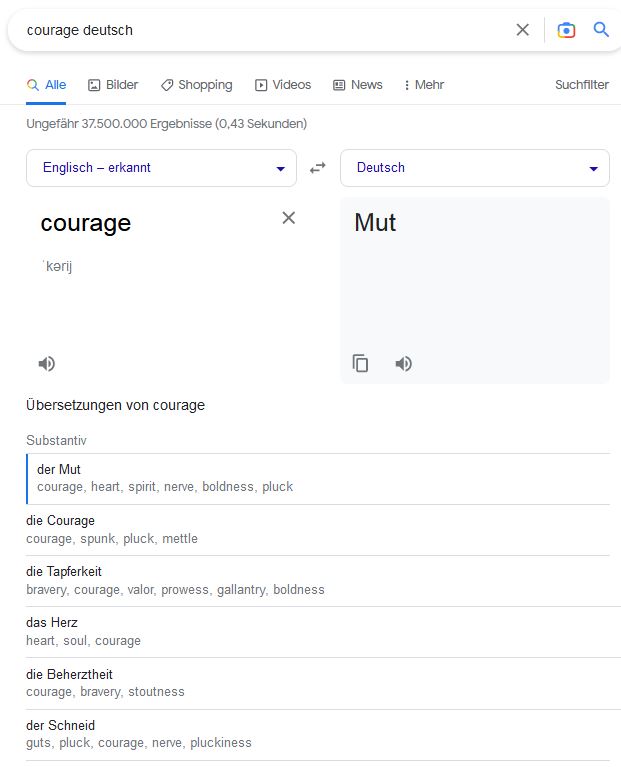The image size is (621, 767).
Task: Open the 'Deutsch' target language dropdown
Action: (474, 168)
